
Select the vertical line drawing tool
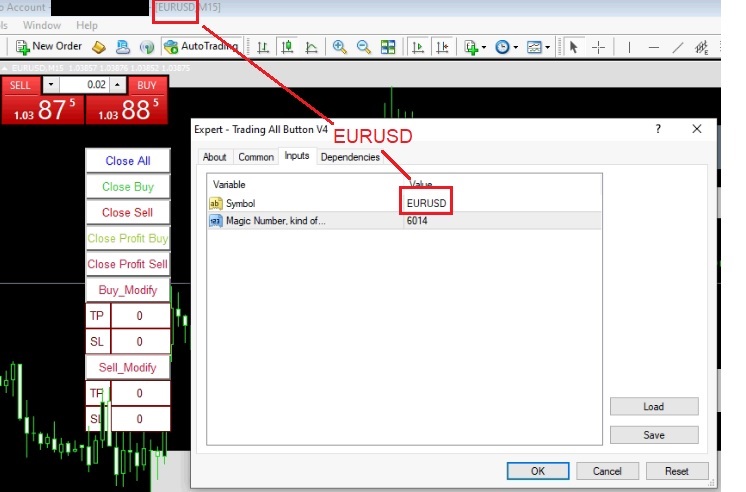tap(629, 47)
